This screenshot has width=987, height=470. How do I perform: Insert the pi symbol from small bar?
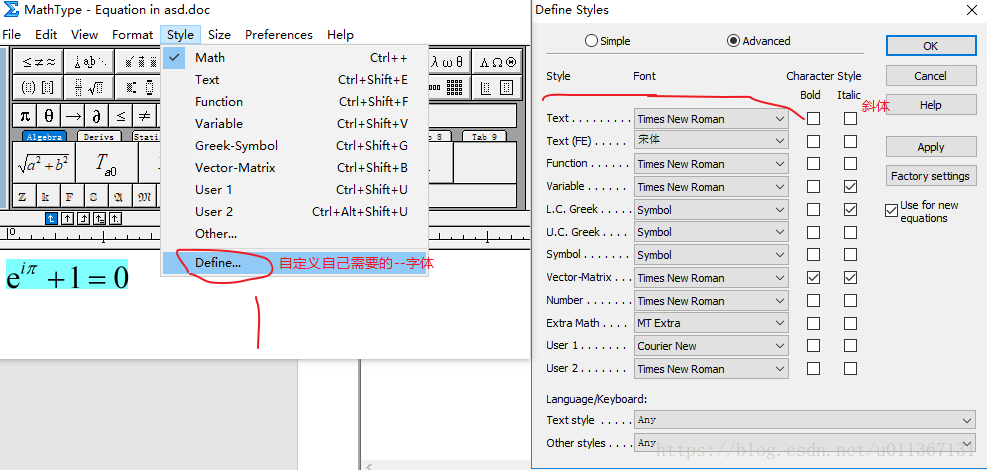pos(25,116)
